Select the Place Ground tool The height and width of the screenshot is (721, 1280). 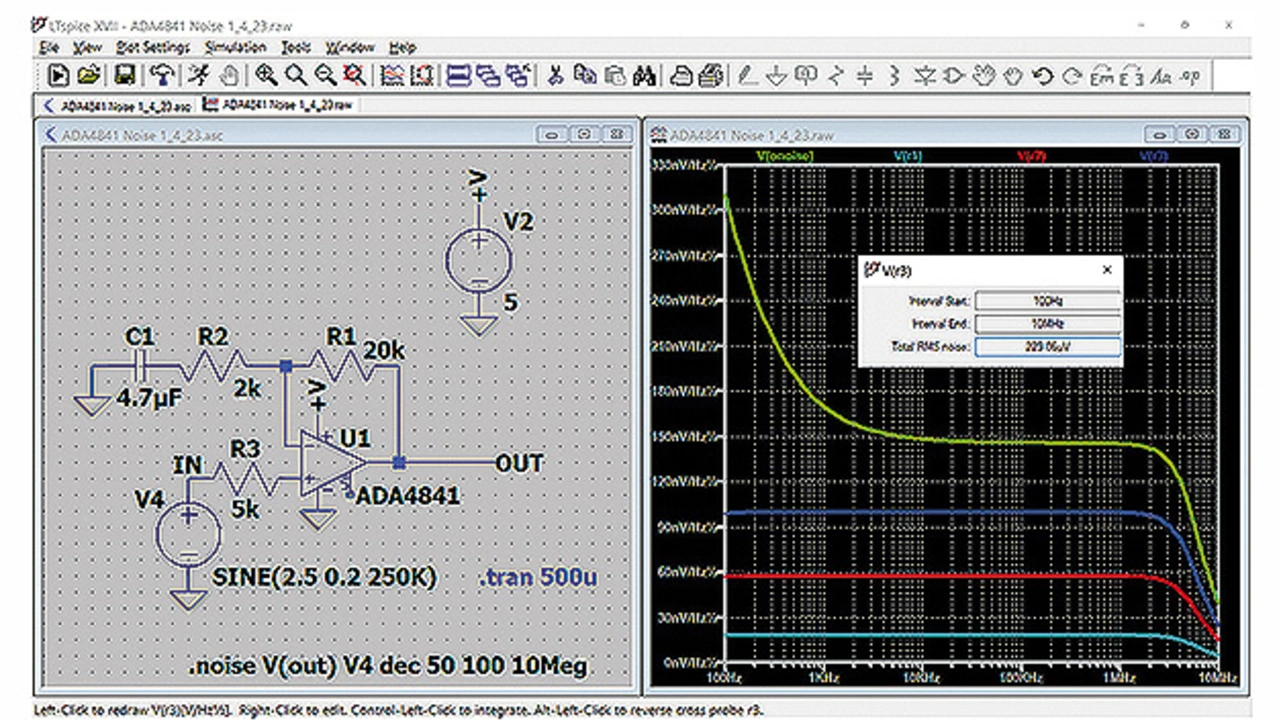(x=776, y=76)
